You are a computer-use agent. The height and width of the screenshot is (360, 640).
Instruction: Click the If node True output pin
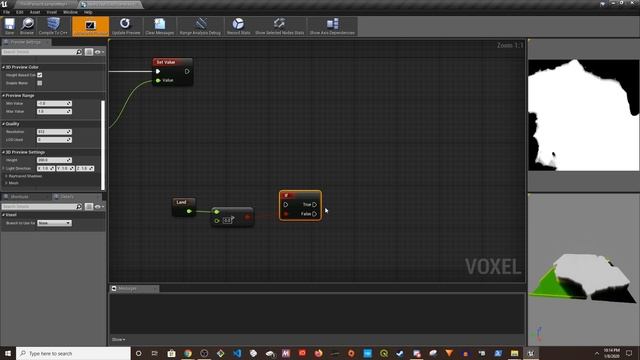click(x=314, y=204)
